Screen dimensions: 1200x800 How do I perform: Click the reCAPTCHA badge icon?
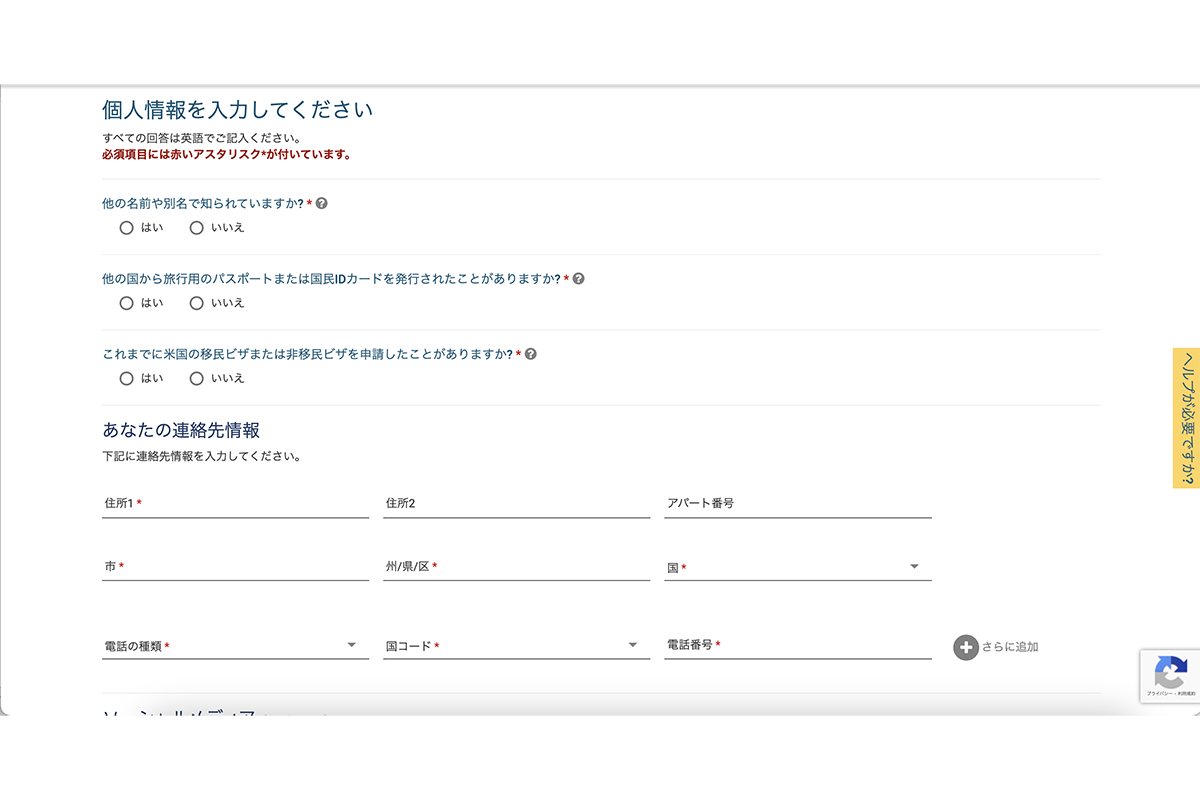point(1170,670)
